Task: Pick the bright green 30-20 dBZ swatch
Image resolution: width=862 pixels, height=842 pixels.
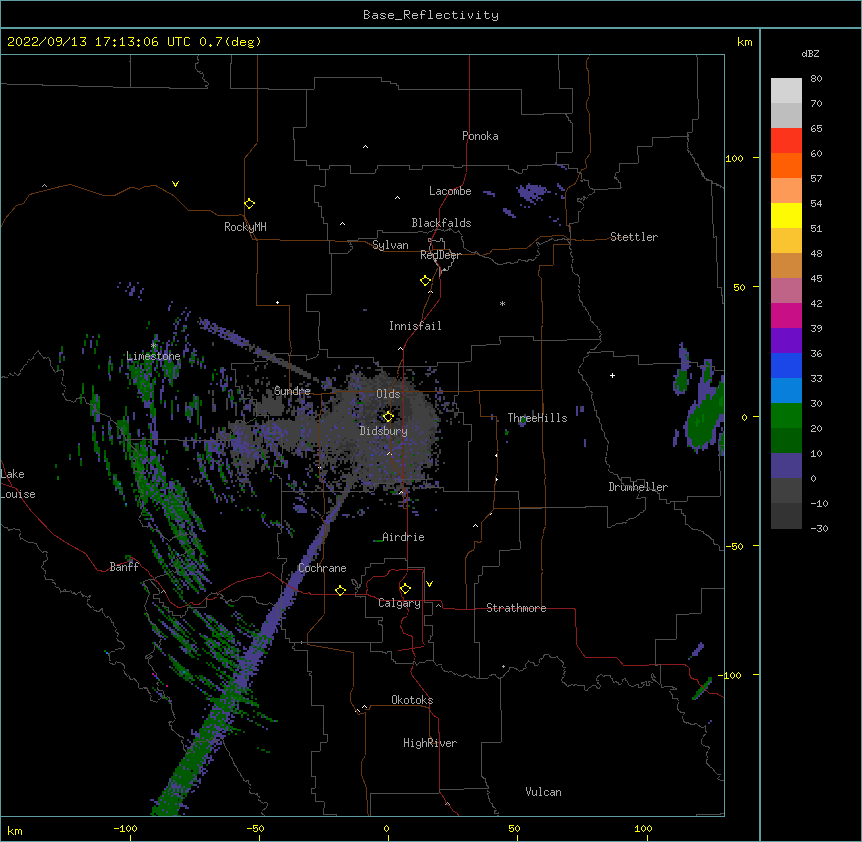Action: (x=786, y=416)
